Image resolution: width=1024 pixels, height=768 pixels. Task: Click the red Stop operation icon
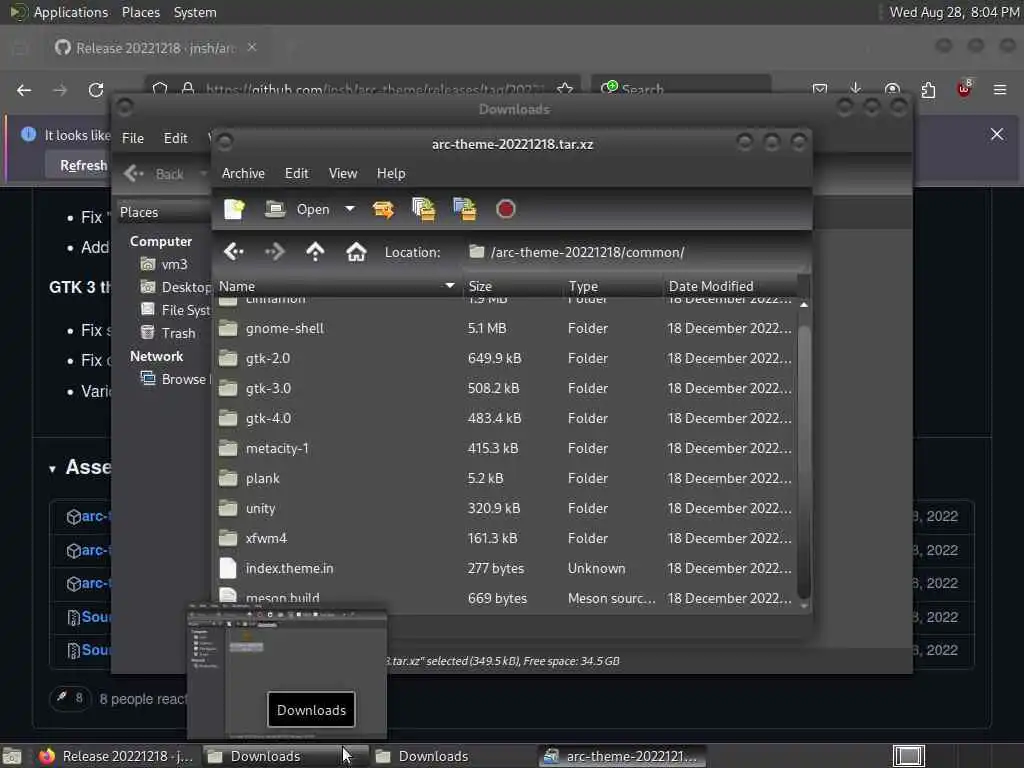tap(505, 209)
